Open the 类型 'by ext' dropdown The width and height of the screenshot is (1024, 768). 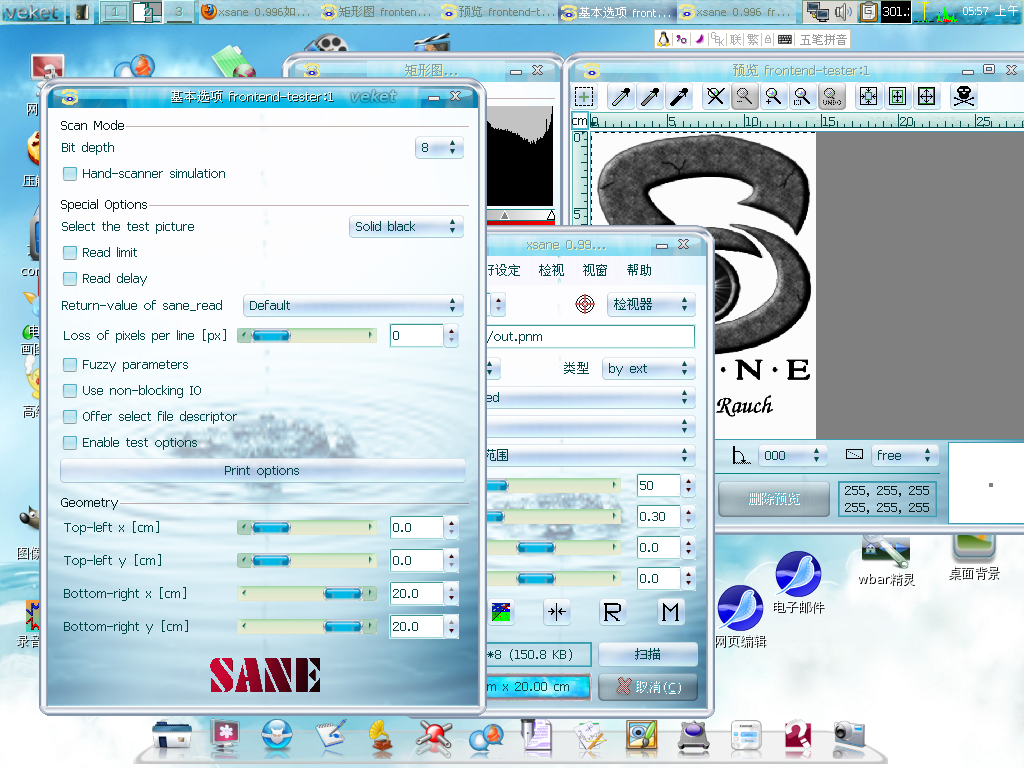pyautogui.click(x=648, y=369)
